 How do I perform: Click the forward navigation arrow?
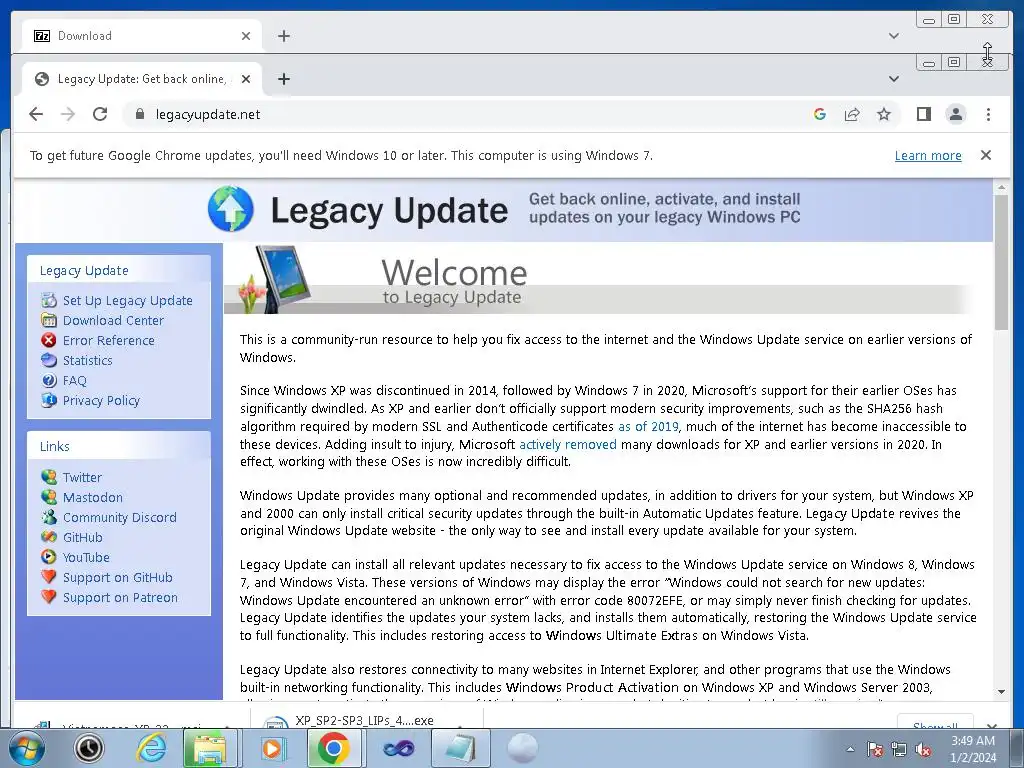point(68,114)
